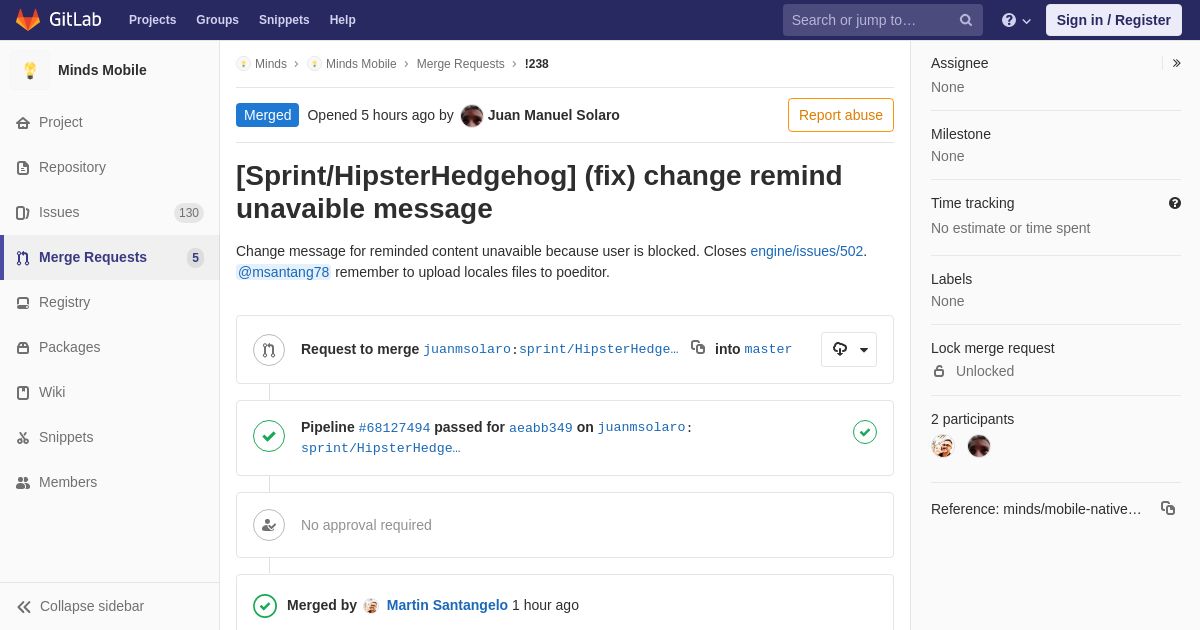Open the sprint/HipsterHedge… branch link in the merge row
The height and width of the screenshot is (630, 1200).
(599, 349)
